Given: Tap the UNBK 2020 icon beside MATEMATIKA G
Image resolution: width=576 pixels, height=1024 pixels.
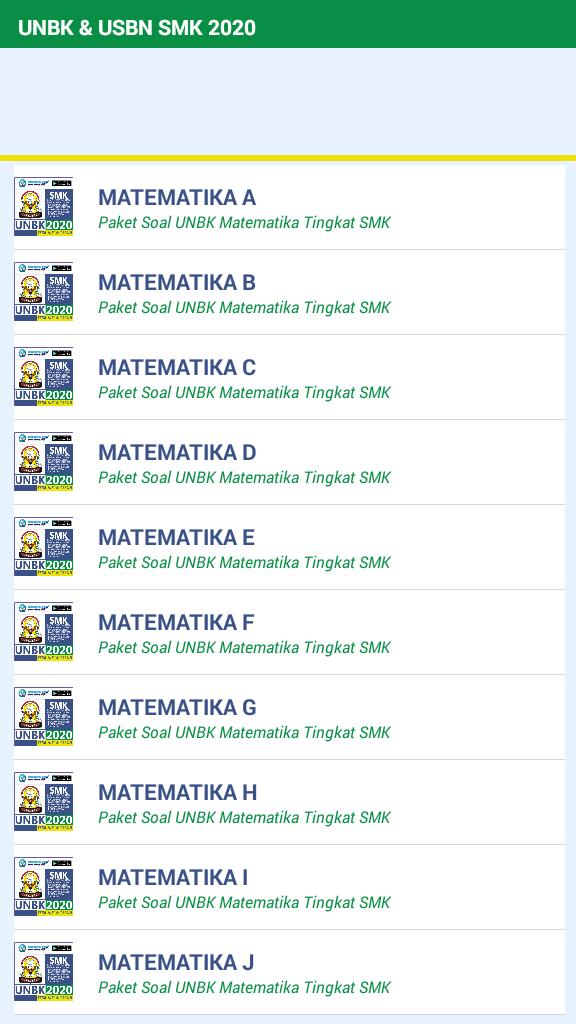Looking at the screenshot, I should pos(43,716).
